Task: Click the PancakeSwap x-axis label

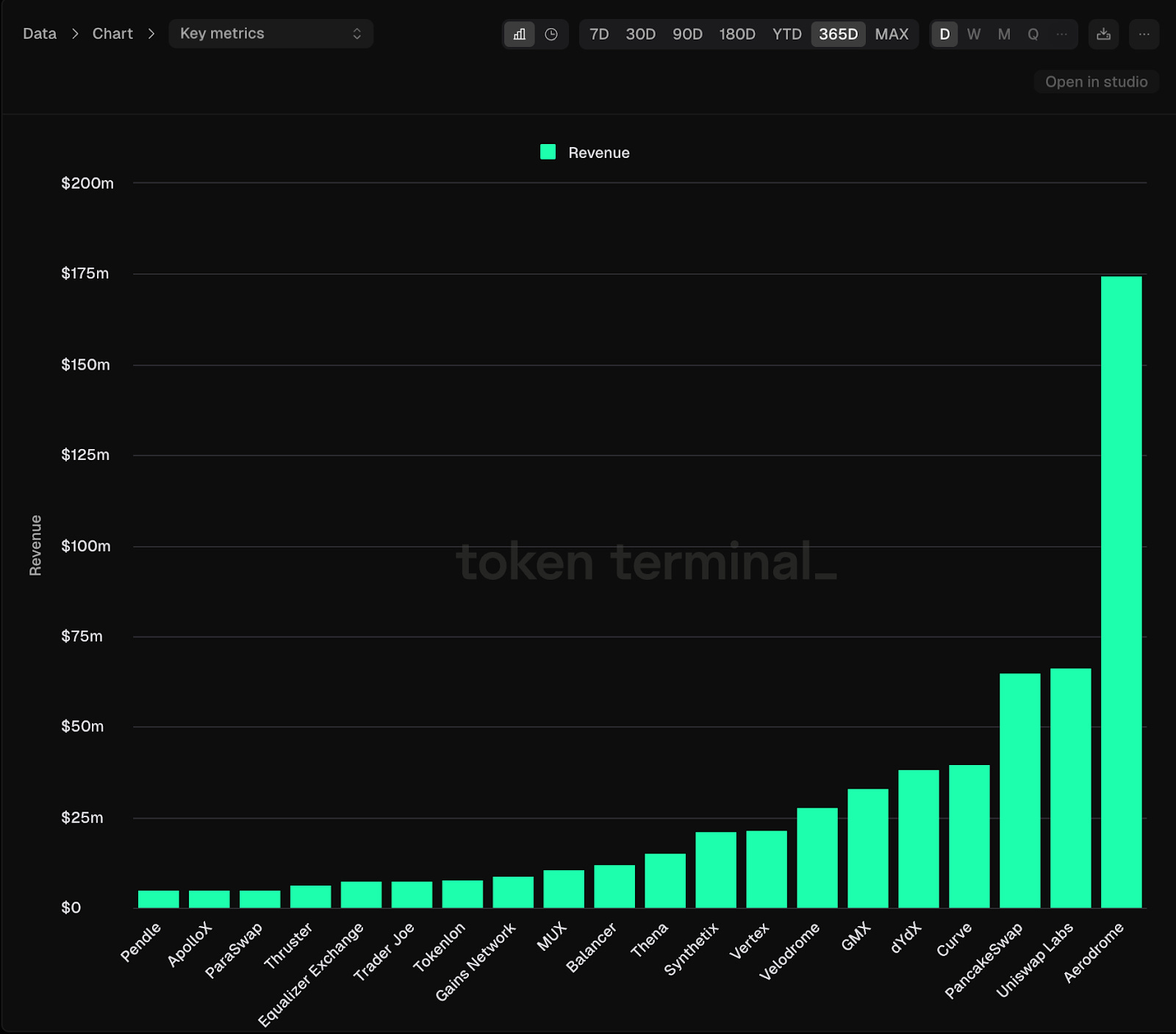Action: point(983,961)
